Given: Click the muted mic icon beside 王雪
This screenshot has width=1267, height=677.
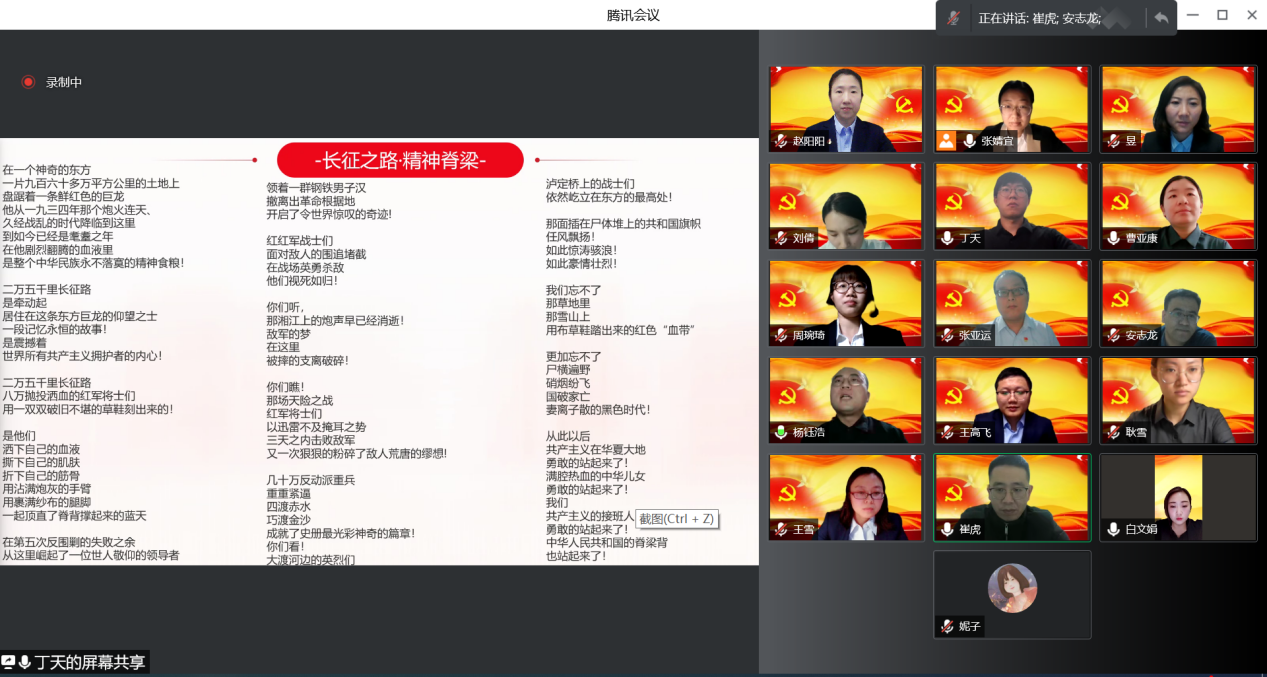Looking at the screenshot, I should [x=781, y=529].
